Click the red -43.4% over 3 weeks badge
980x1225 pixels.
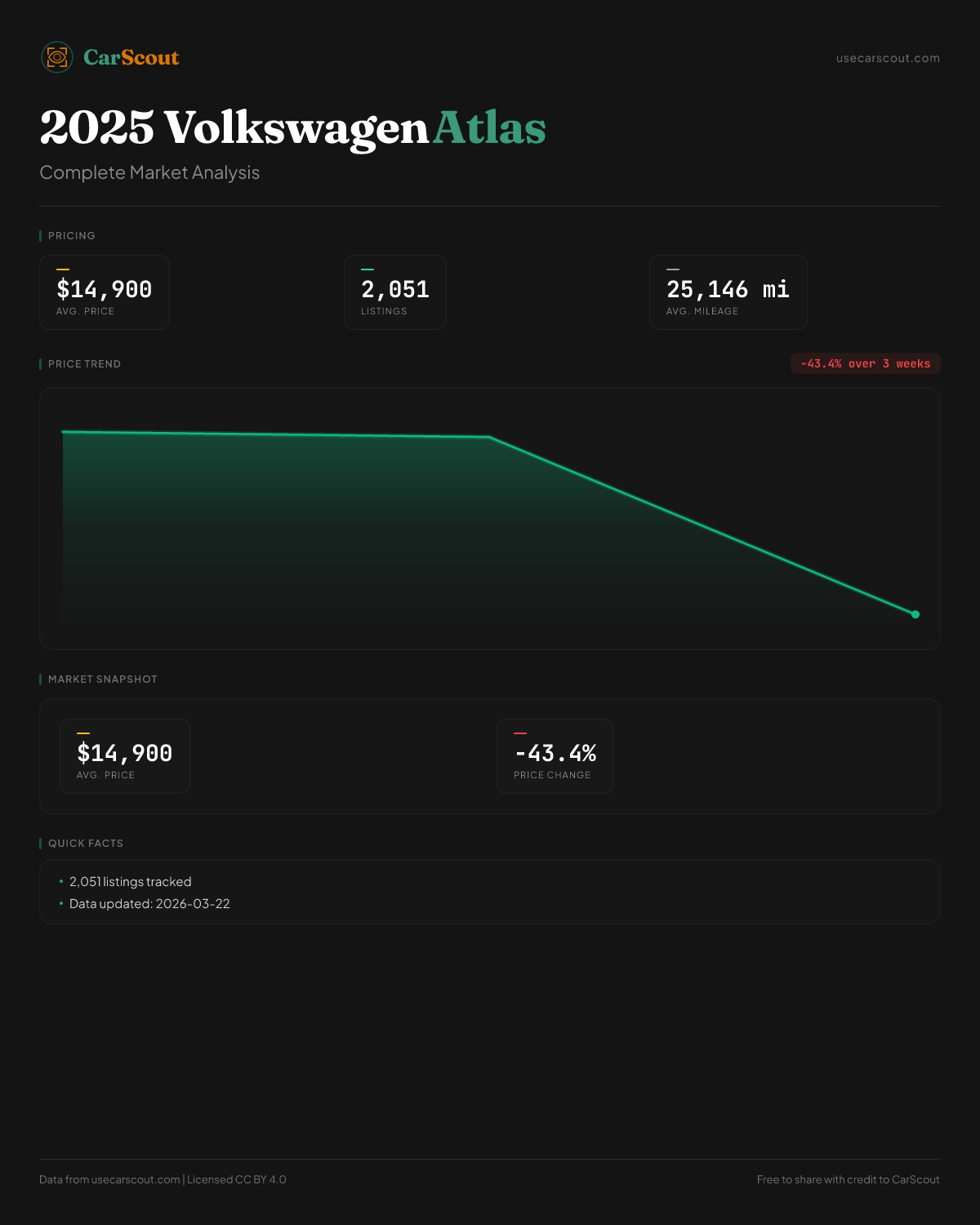(x=865, y=363)
